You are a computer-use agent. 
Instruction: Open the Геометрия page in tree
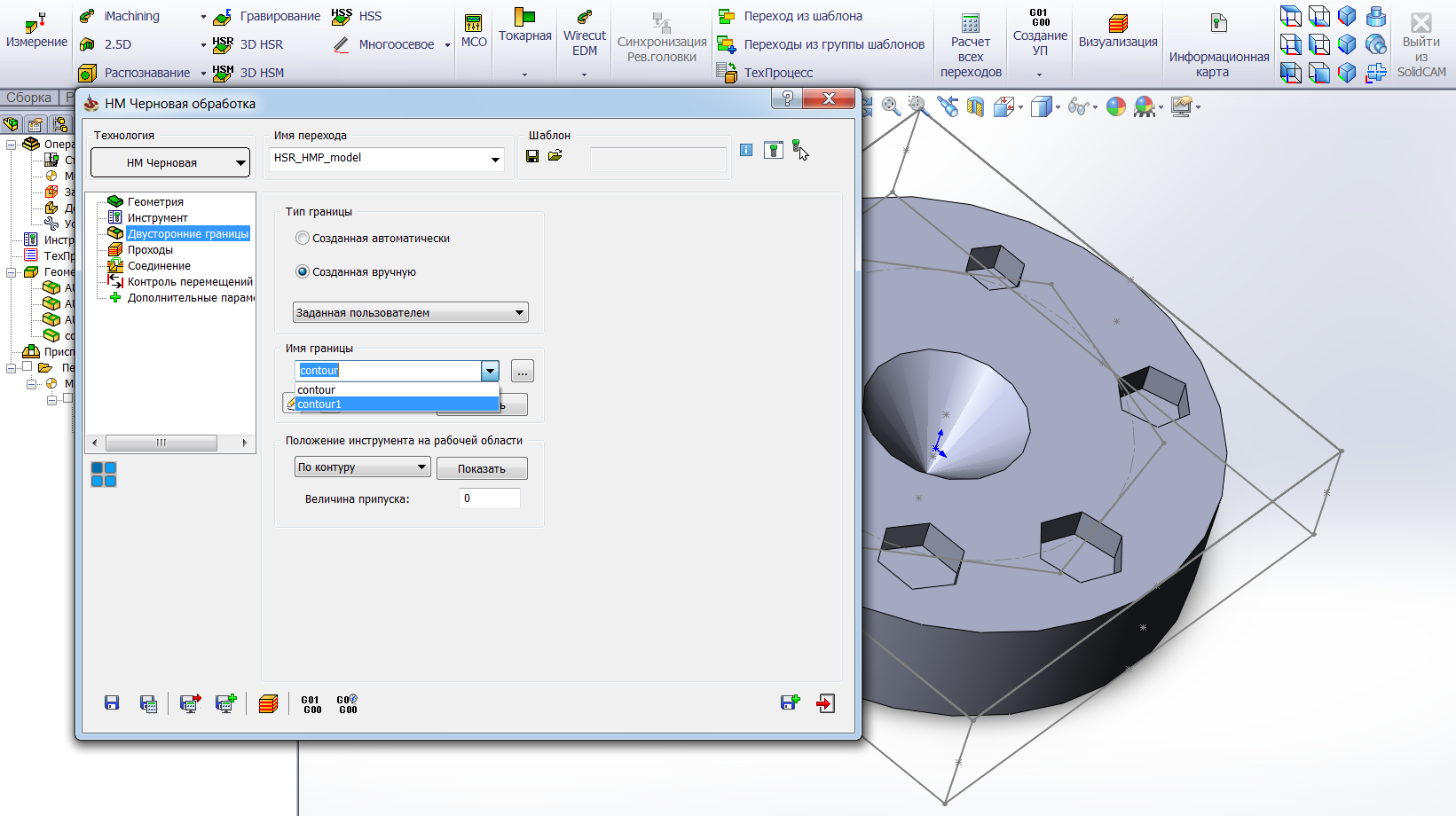tap(155, 201)
